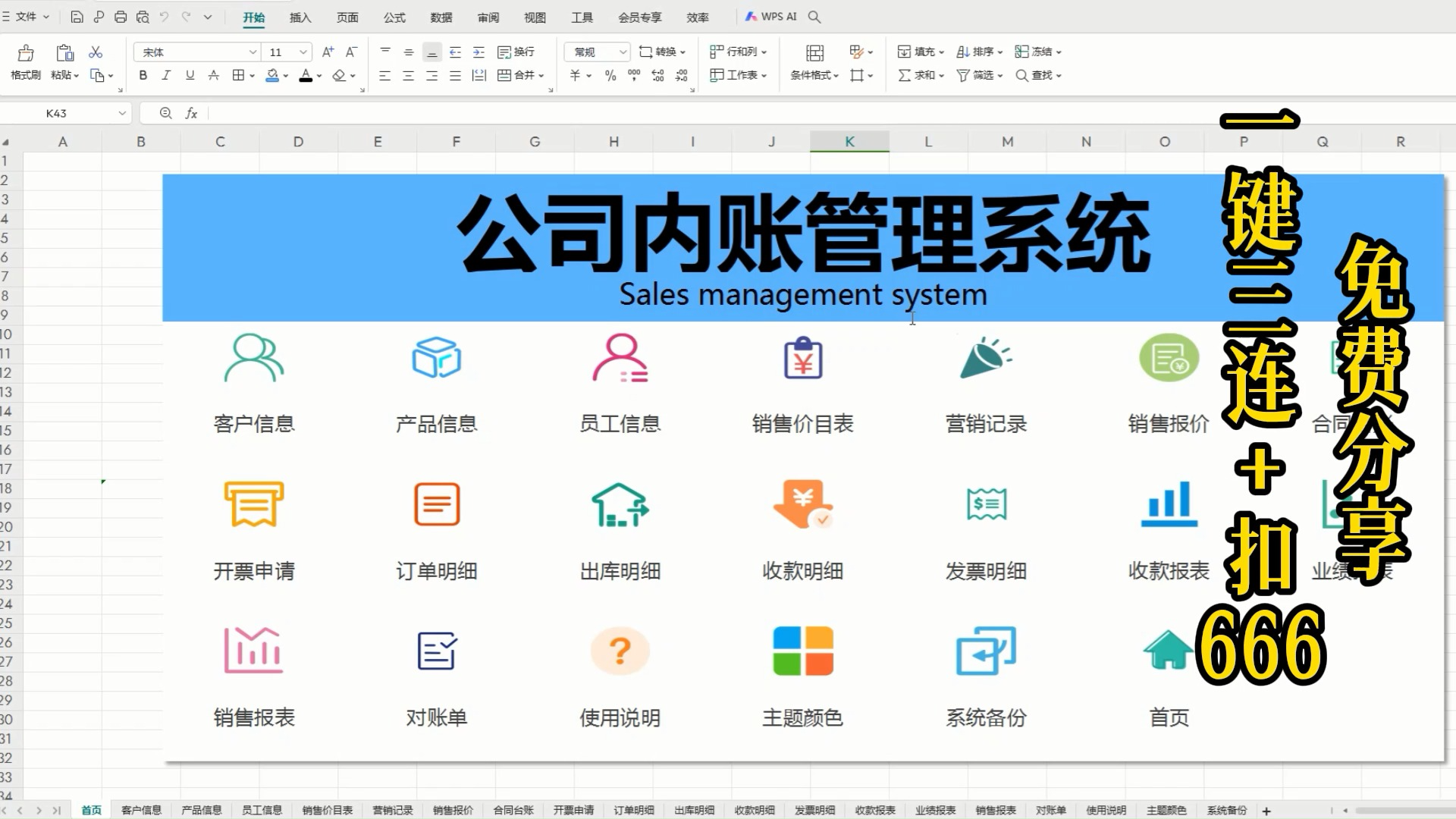Toggle horizontal center alignment

tap(408, 75)
